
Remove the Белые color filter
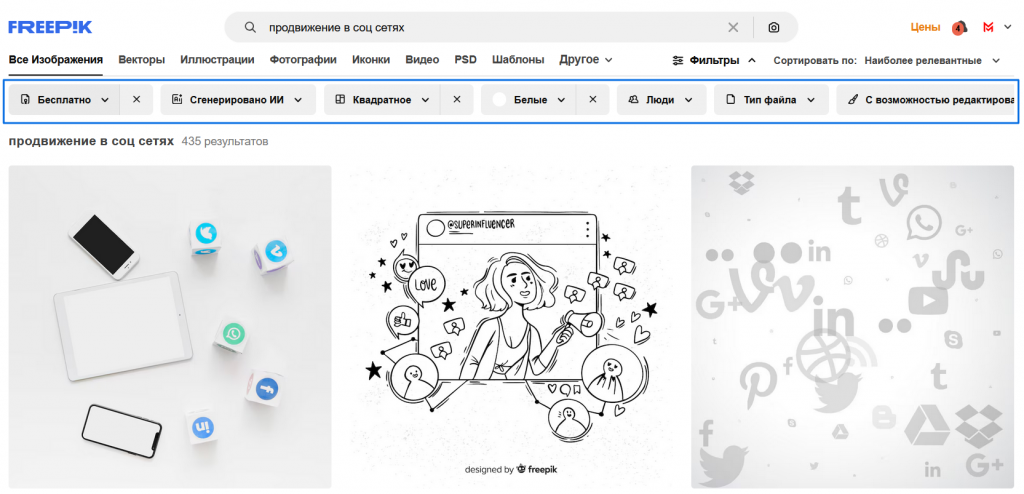(x=593, y=100)
